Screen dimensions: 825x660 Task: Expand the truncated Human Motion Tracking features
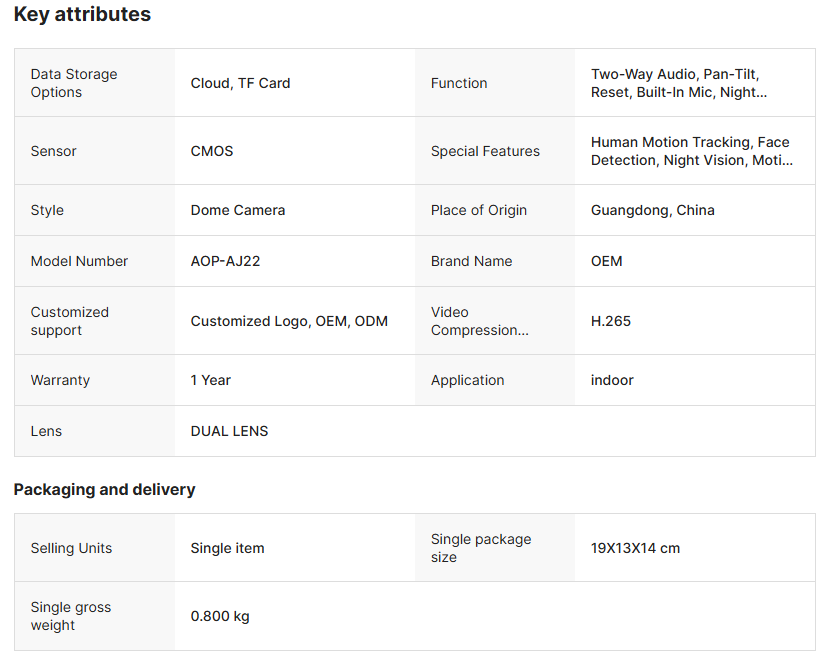[690, 151]
